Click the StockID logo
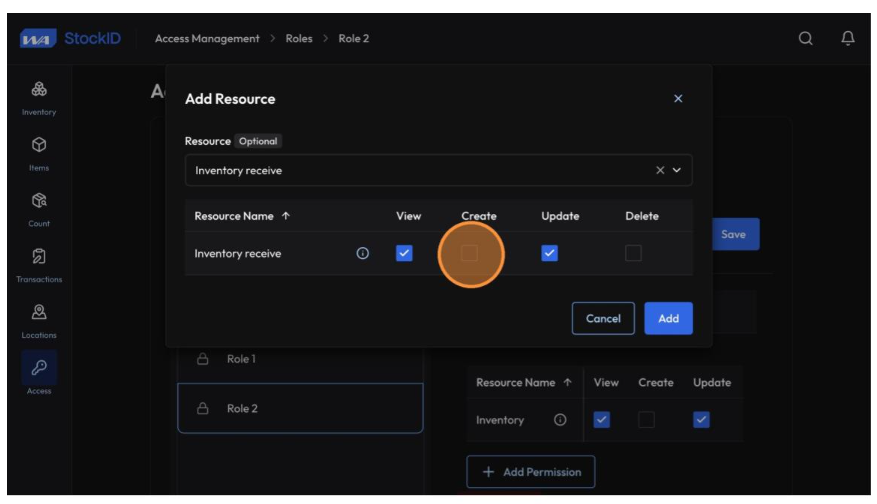The image size is (877, 504). point(70,38)
